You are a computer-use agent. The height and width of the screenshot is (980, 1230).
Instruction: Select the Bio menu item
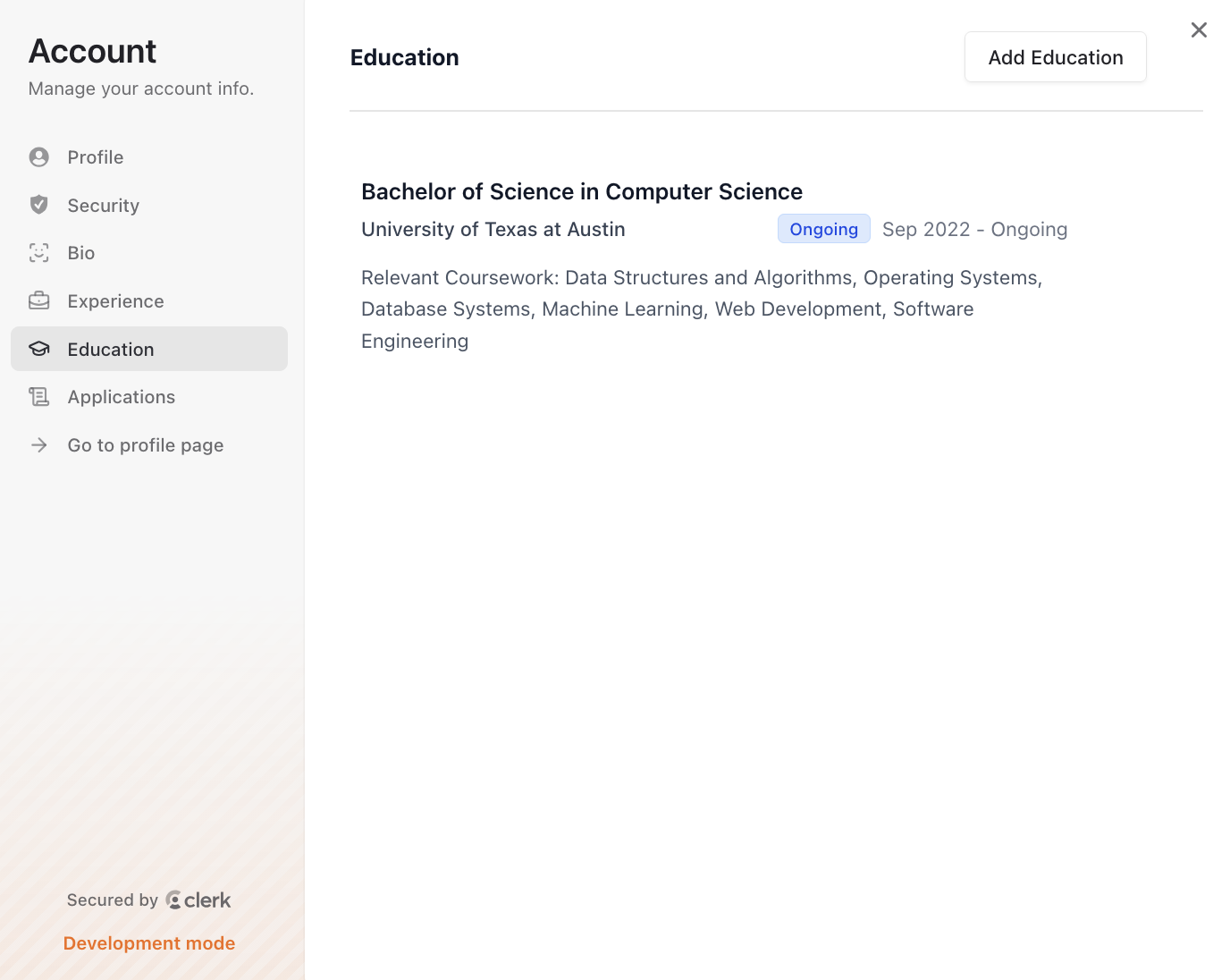(81, 253)
